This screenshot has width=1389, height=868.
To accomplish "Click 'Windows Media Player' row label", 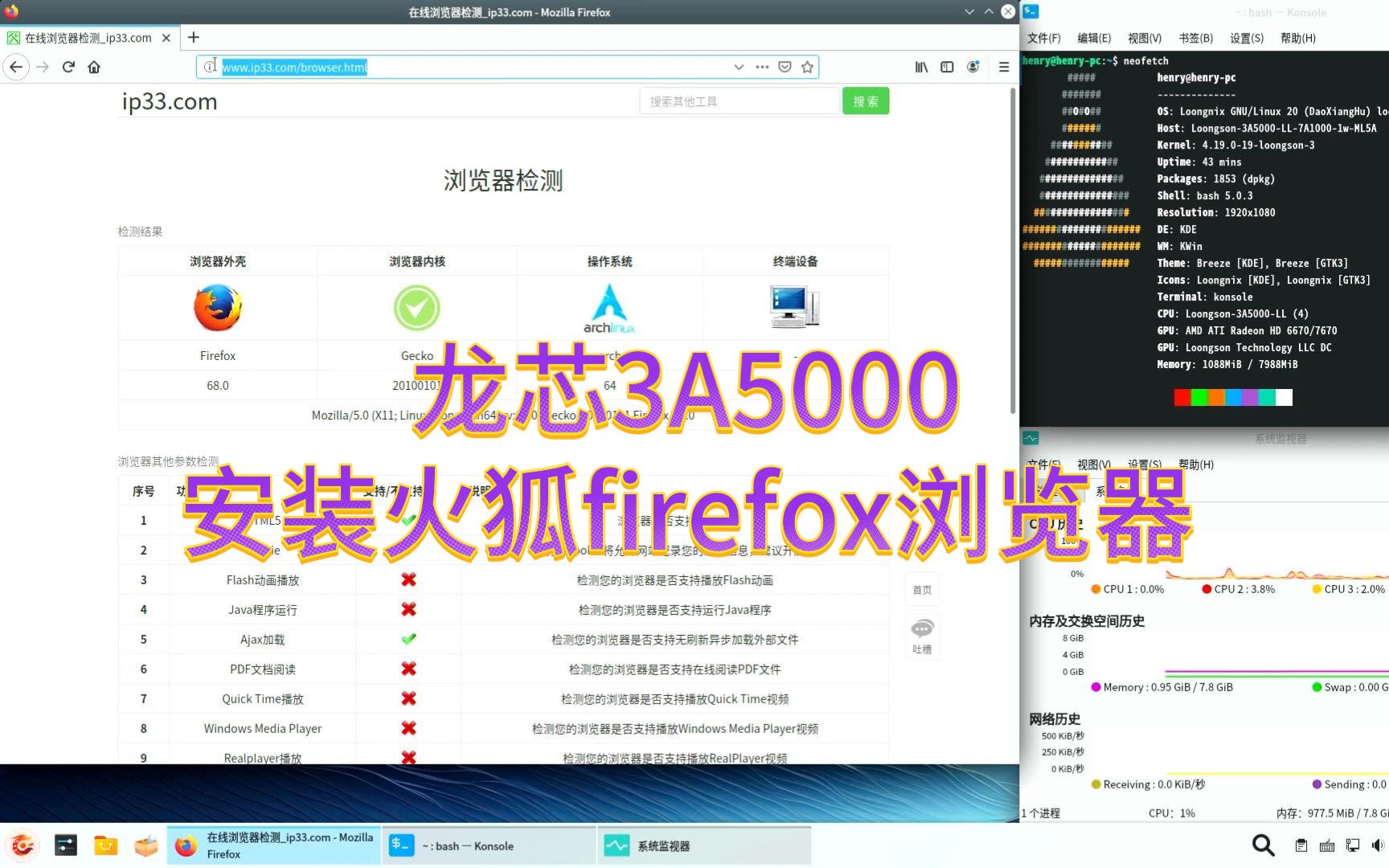I will (x=263, y=729).
